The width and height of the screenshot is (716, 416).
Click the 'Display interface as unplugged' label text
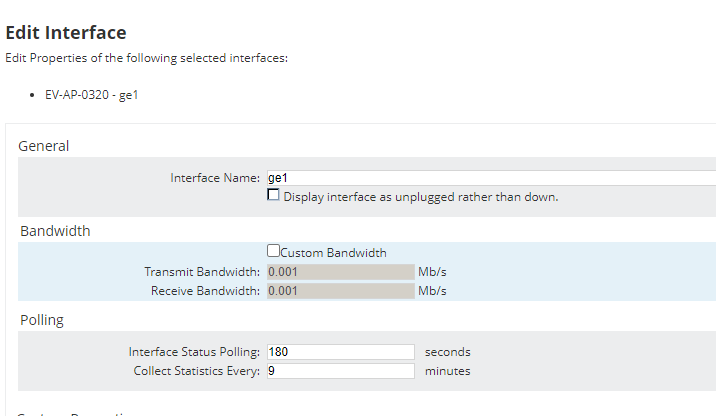point(420,197)
